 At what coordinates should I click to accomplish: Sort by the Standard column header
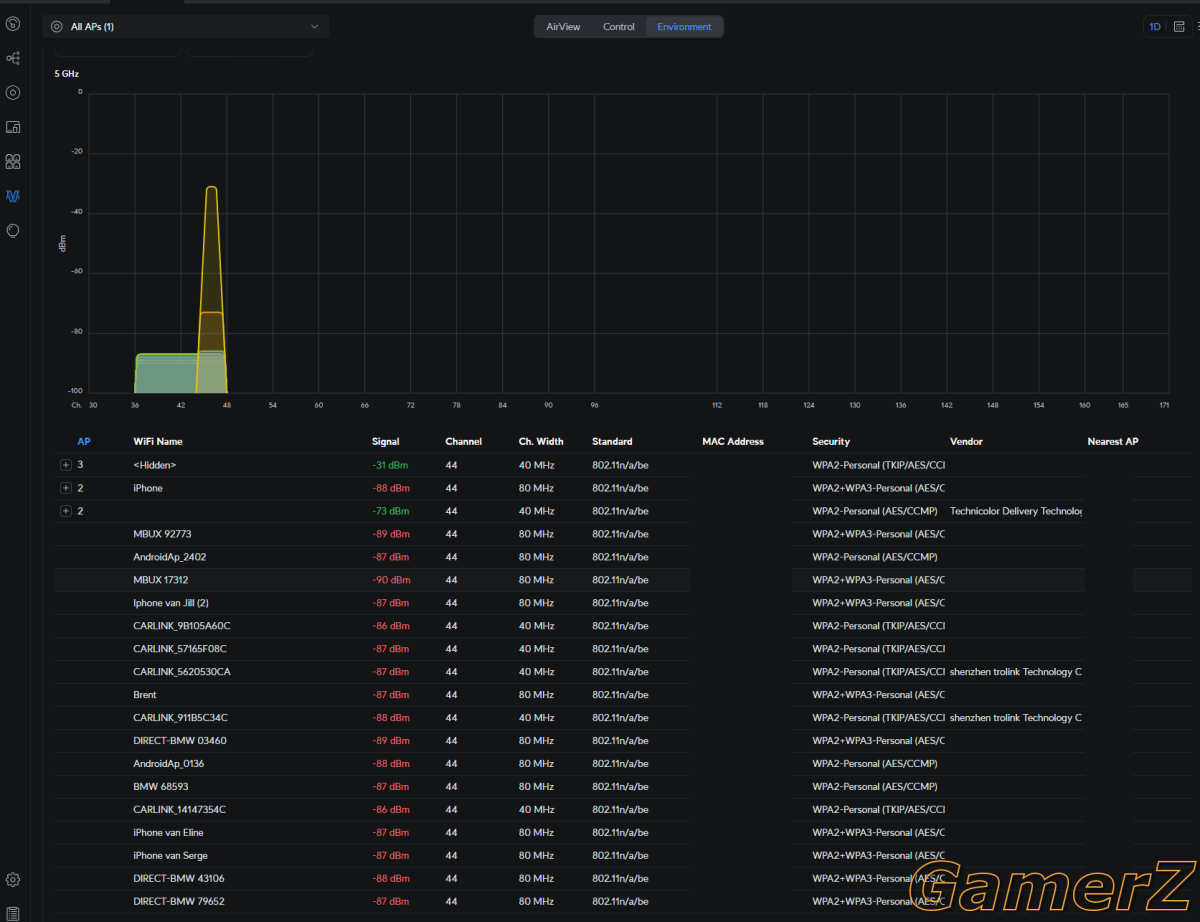[x=612, y=442]
